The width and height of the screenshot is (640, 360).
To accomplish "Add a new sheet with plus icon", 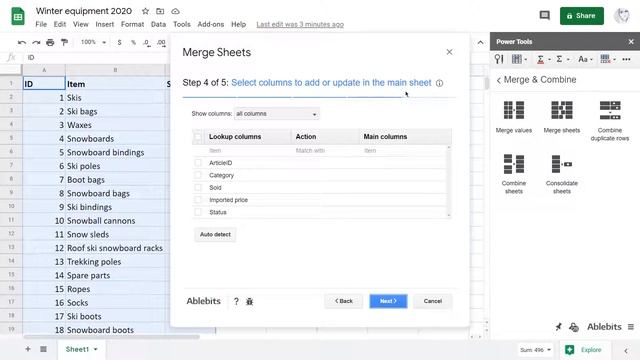I will coord(28,349).
